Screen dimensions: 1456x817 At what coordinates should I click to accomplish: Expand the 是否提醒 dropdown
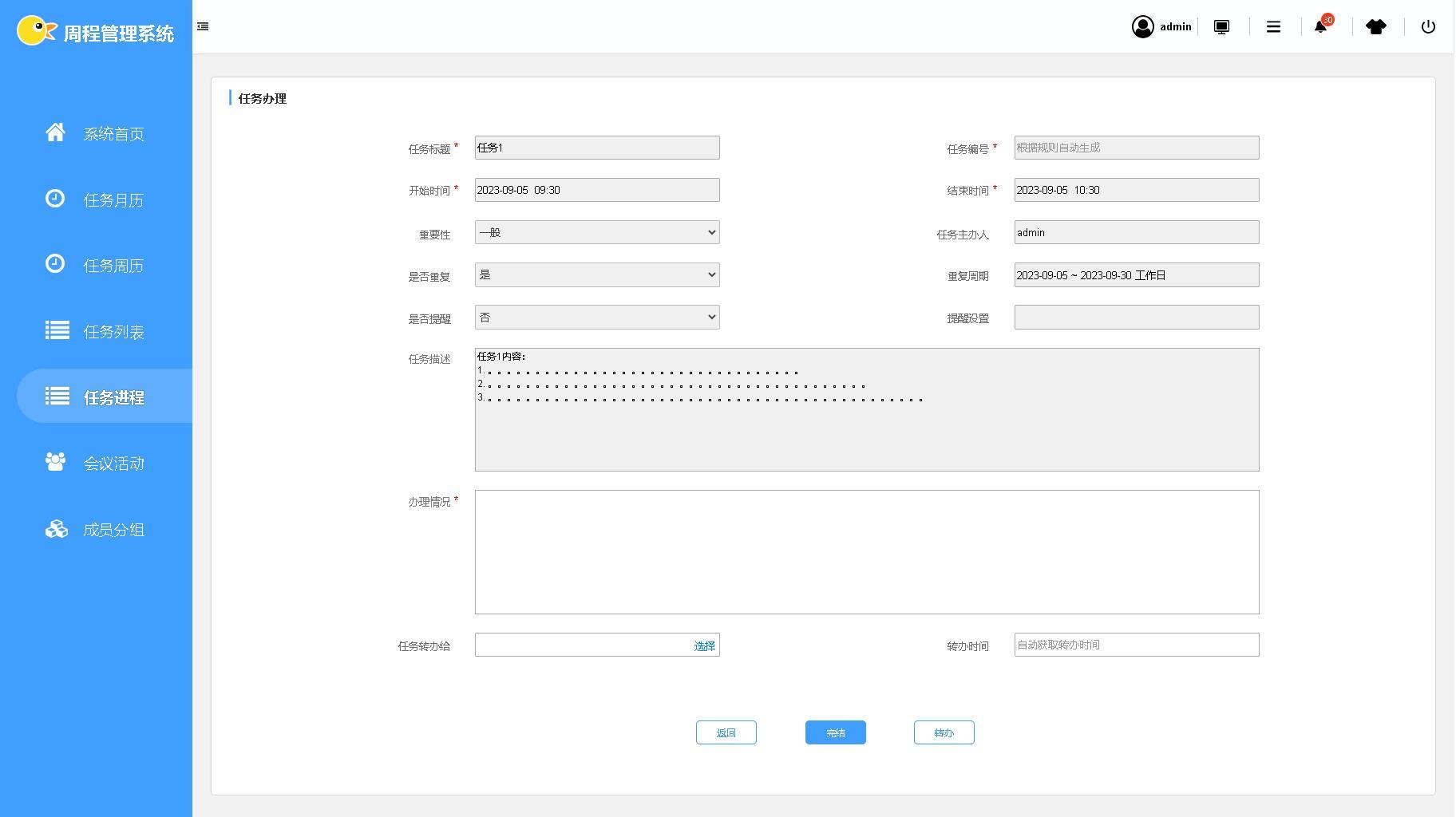pyautogui.click(x=596, y=318)
